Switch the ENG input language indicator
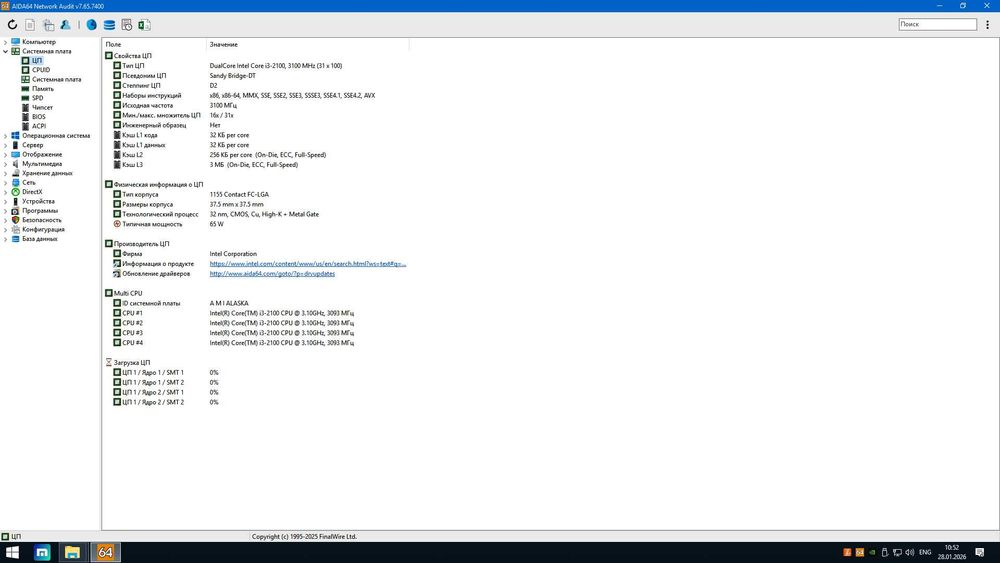Viewport: 1000px width, 563px height. tap(925, 552)
